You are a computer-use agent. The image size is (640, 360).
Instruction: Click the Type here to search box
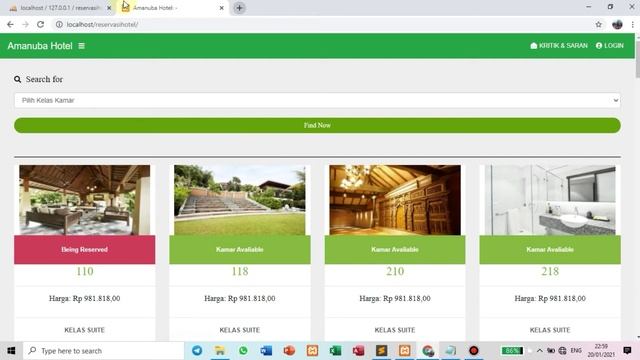pos(104,351)
